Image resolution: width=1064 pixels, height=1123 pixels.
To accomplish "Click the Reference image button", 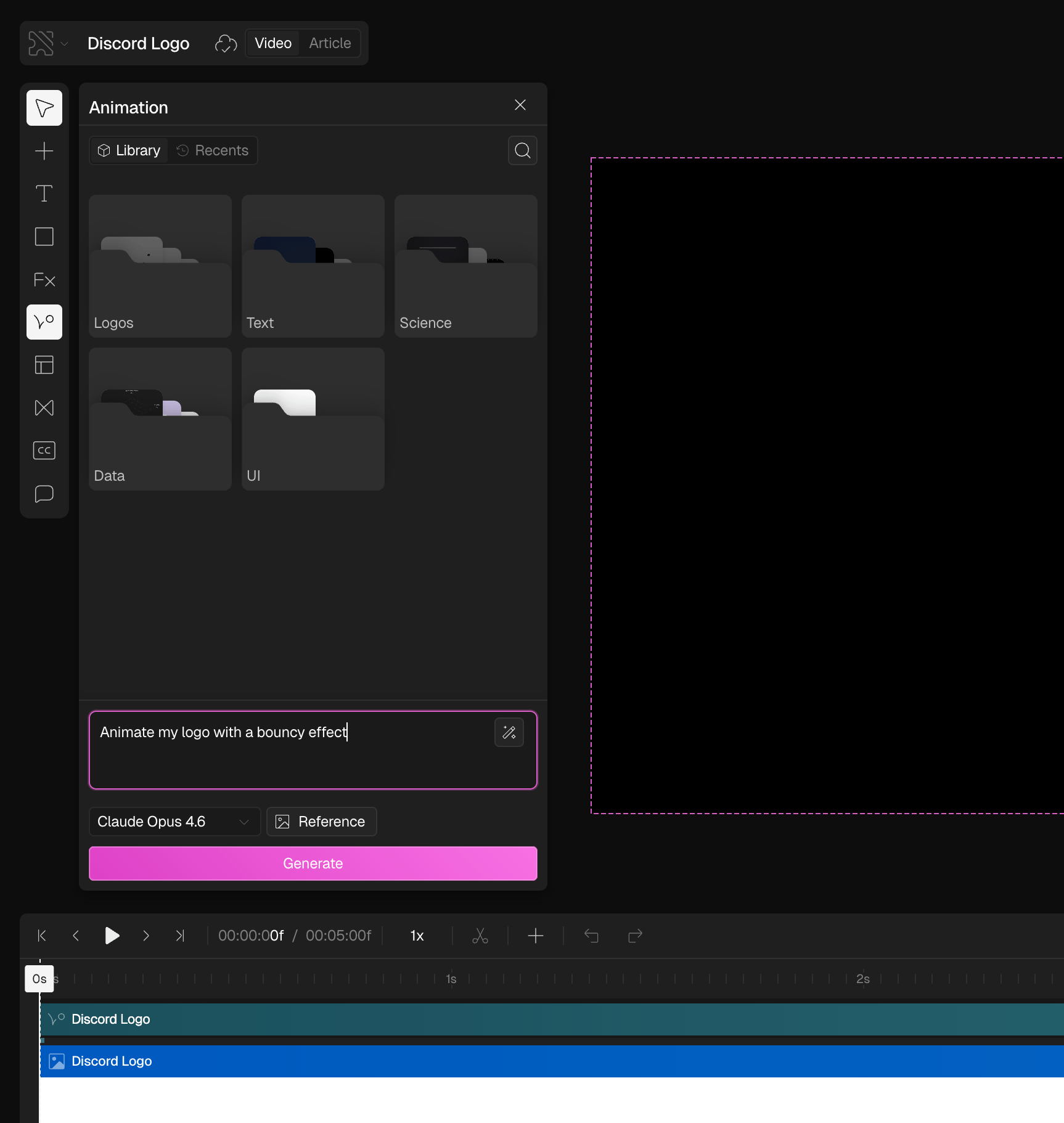I will click(x=321, y=822).
